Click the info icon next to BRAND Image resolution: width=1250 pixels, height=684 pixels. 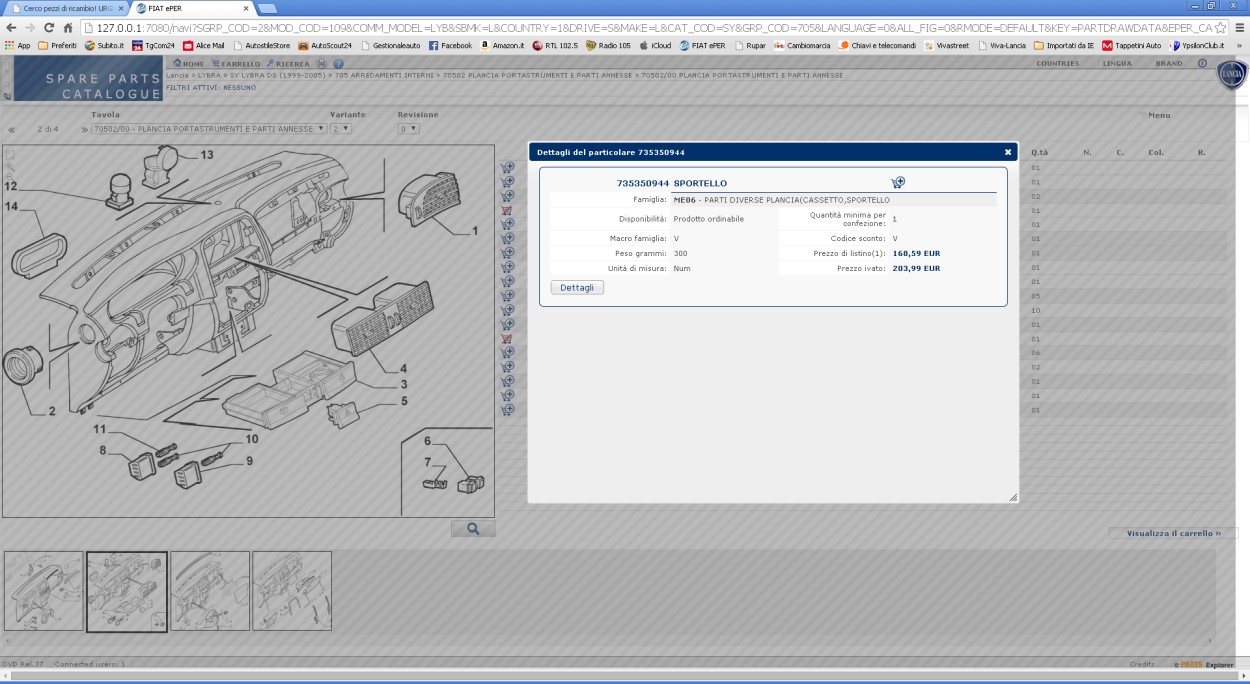pyautogui.click(x=1201, y=63)
